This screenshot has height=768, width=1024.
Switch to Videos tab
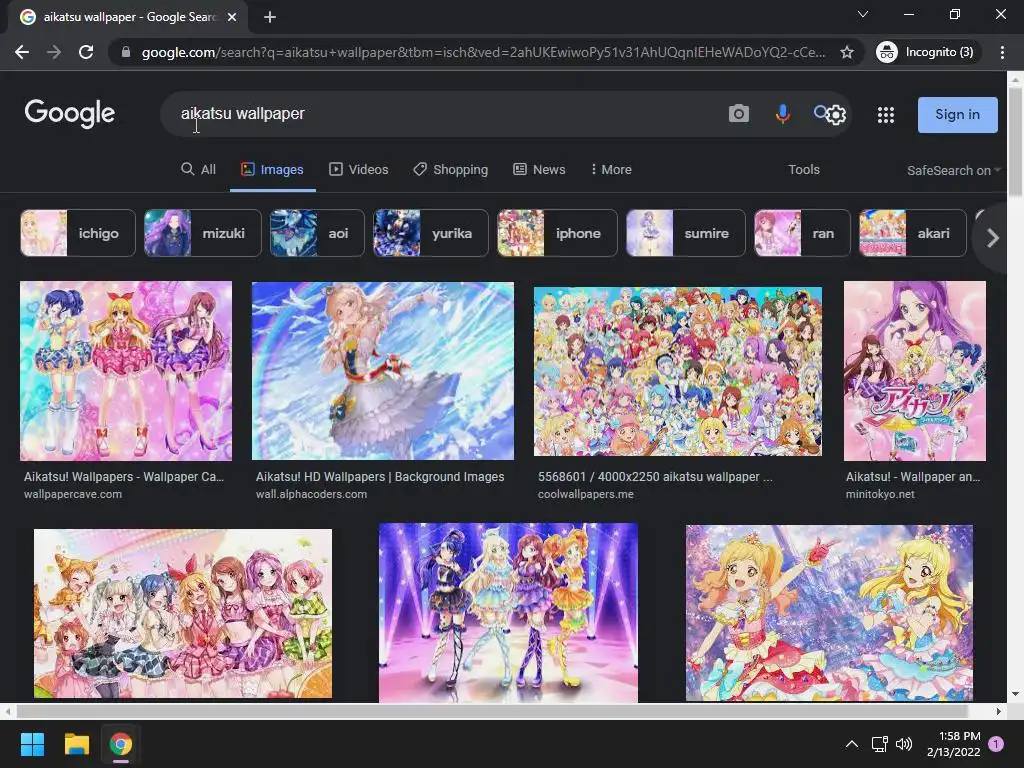point(359,169)
